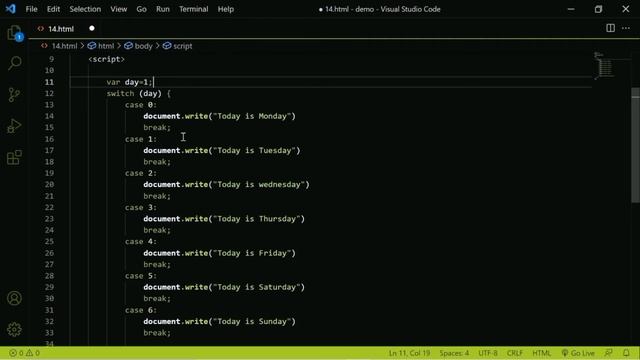Split the editor to the right
The image size is (640, 360).
[x=610, y=28]
